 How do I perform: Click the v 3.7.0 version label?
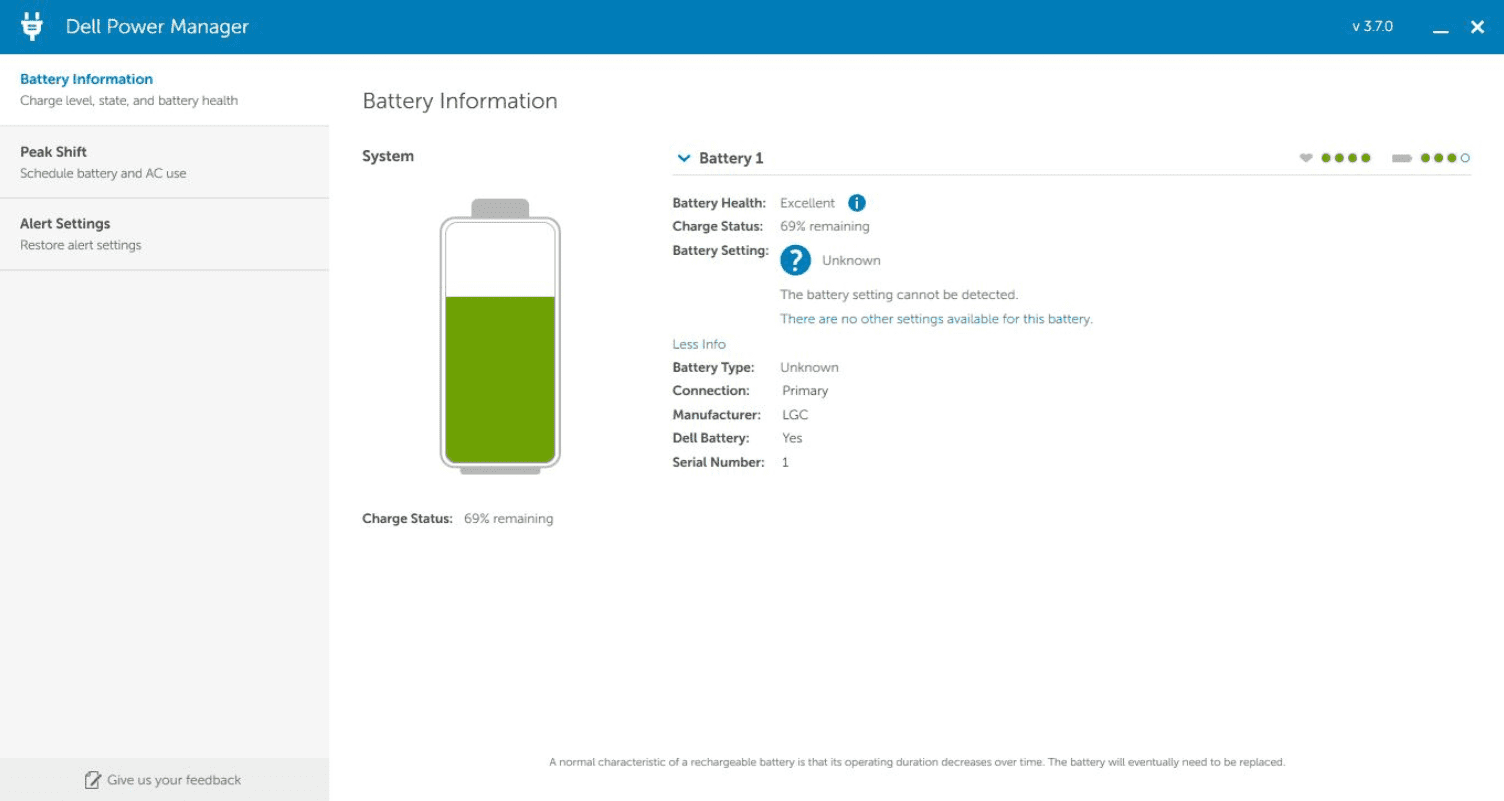[1372, 27]
